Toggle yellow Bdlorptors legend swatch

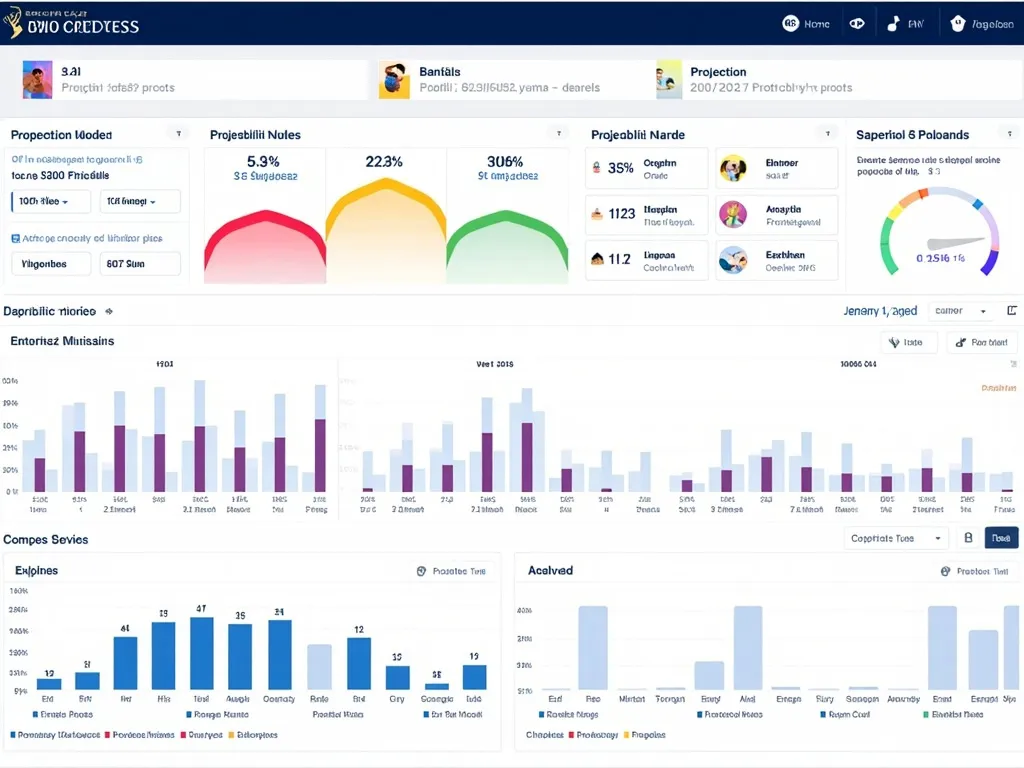click(x=231, y=735)
